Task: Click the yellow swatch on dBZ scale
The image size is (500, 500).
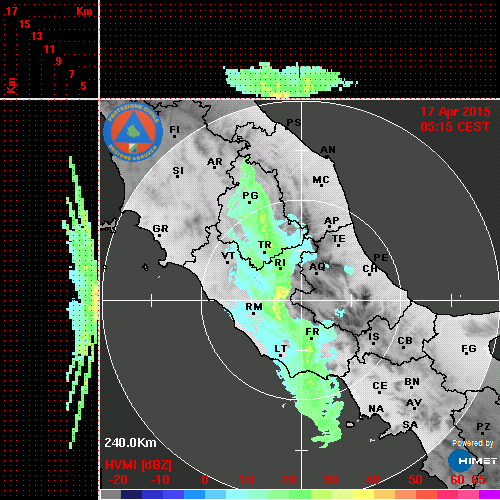Action: pyautogui.click(x=363, y=494)
